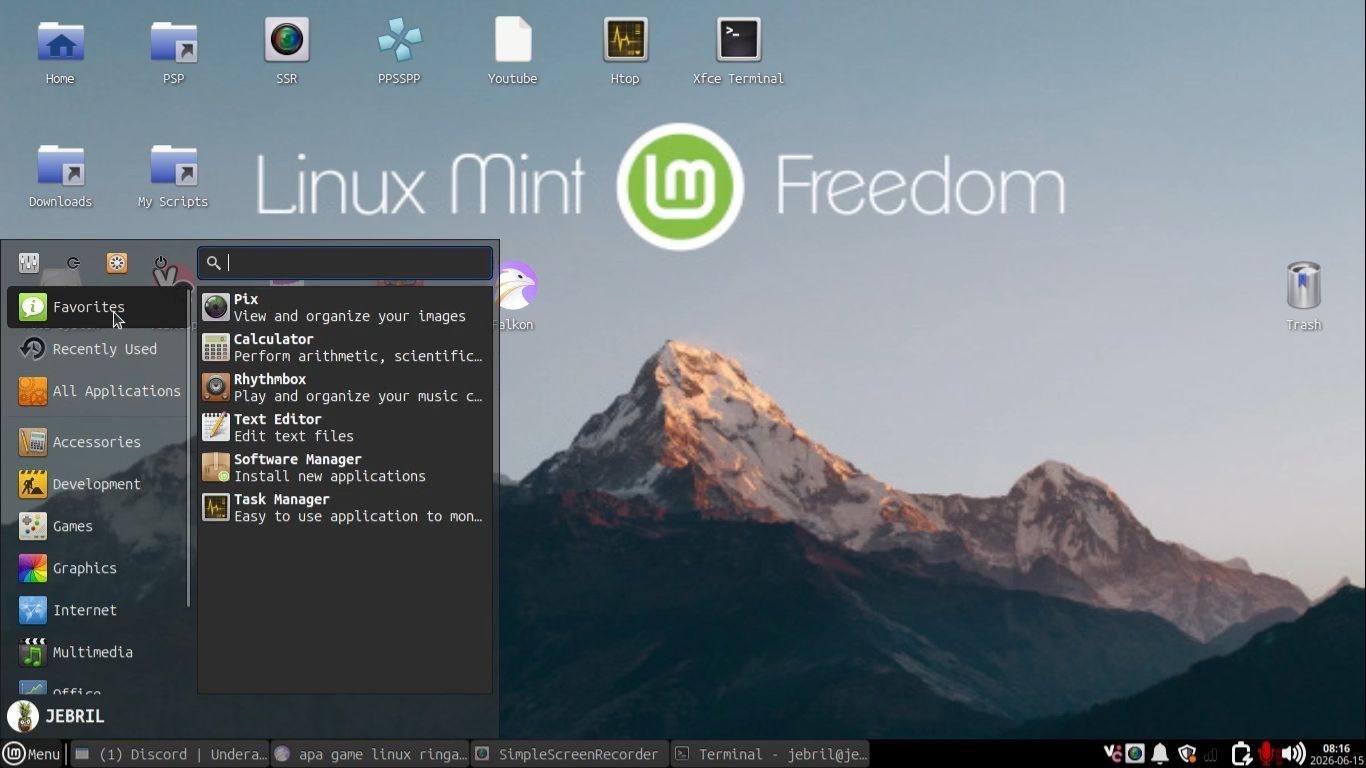Click the orange gear icon in menu header

[x=117, y=263]
